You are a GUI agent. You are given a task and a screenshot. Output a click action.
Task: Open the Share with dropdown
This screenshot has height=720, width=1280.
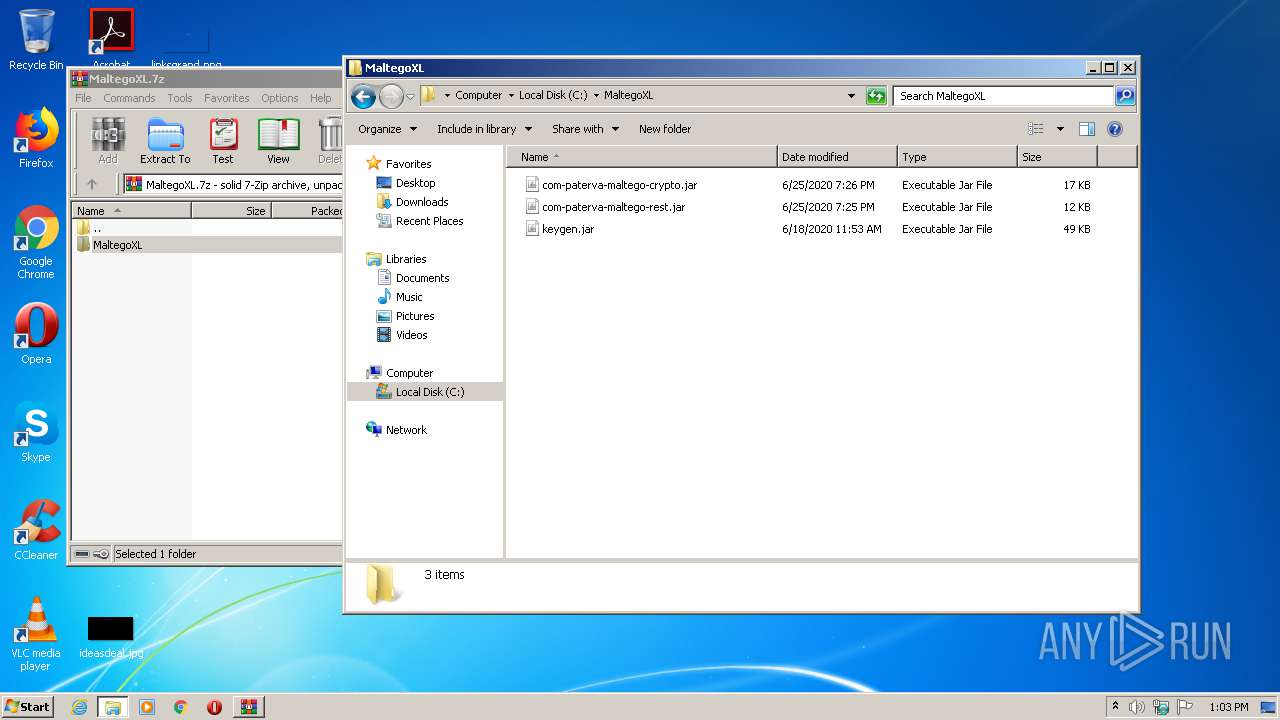point(585,129)
